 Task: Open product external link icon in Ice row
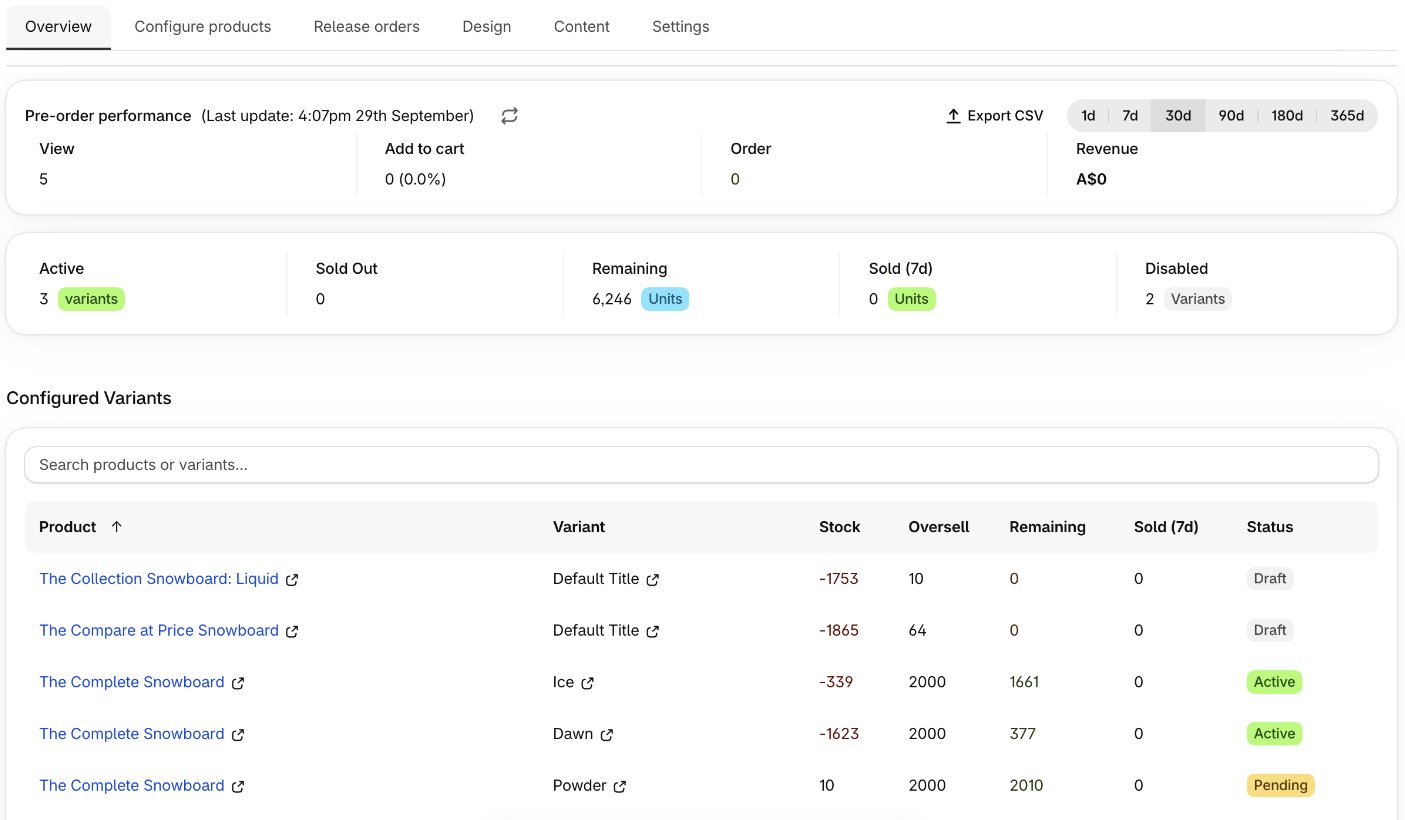(238, 683)
